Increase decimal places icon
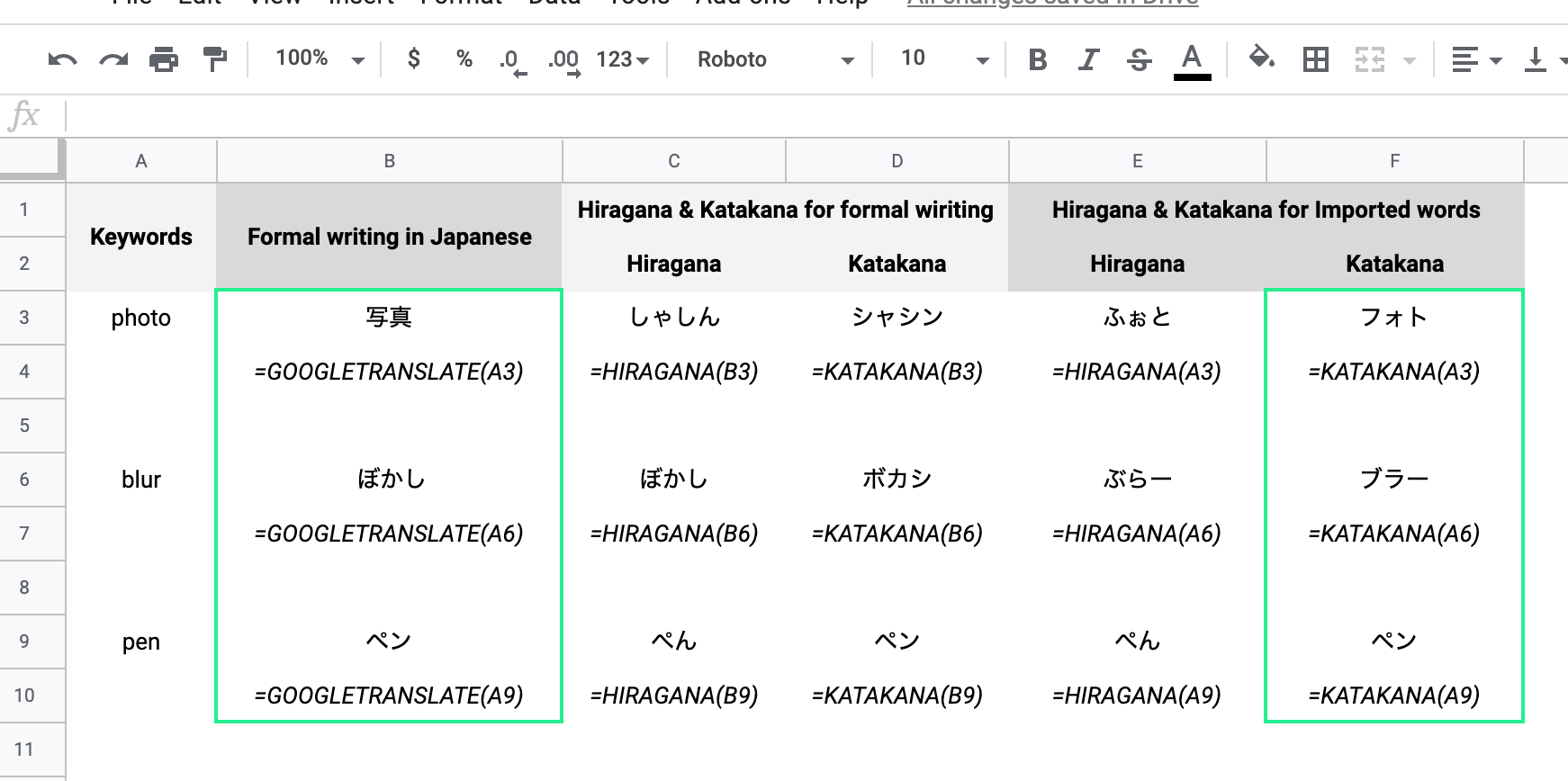Screen dimensions: 1568x781 (x=564, y=61)
